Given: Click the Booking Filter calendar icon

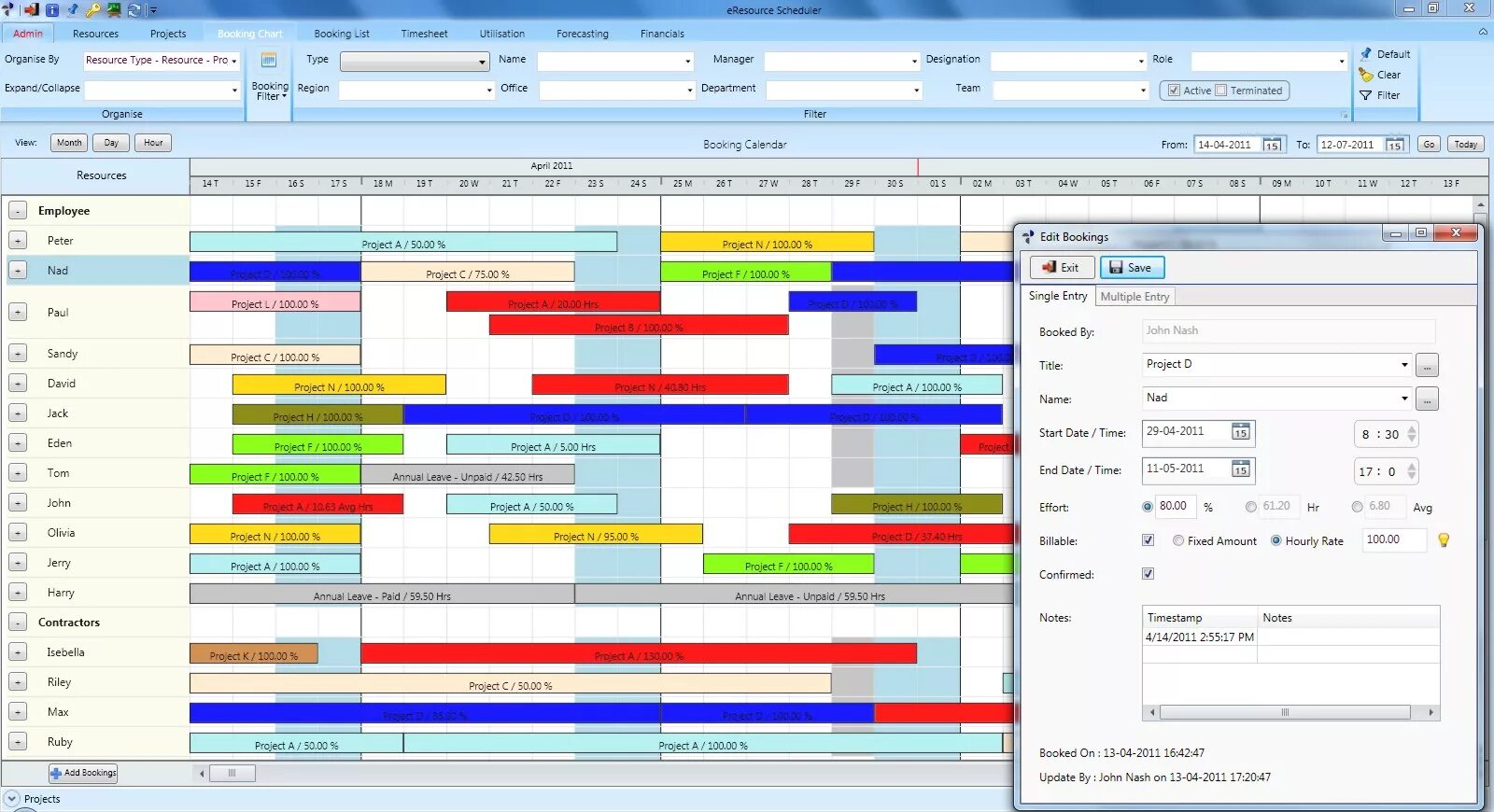Looking at the screenshot, I should [x=269, y=61].
